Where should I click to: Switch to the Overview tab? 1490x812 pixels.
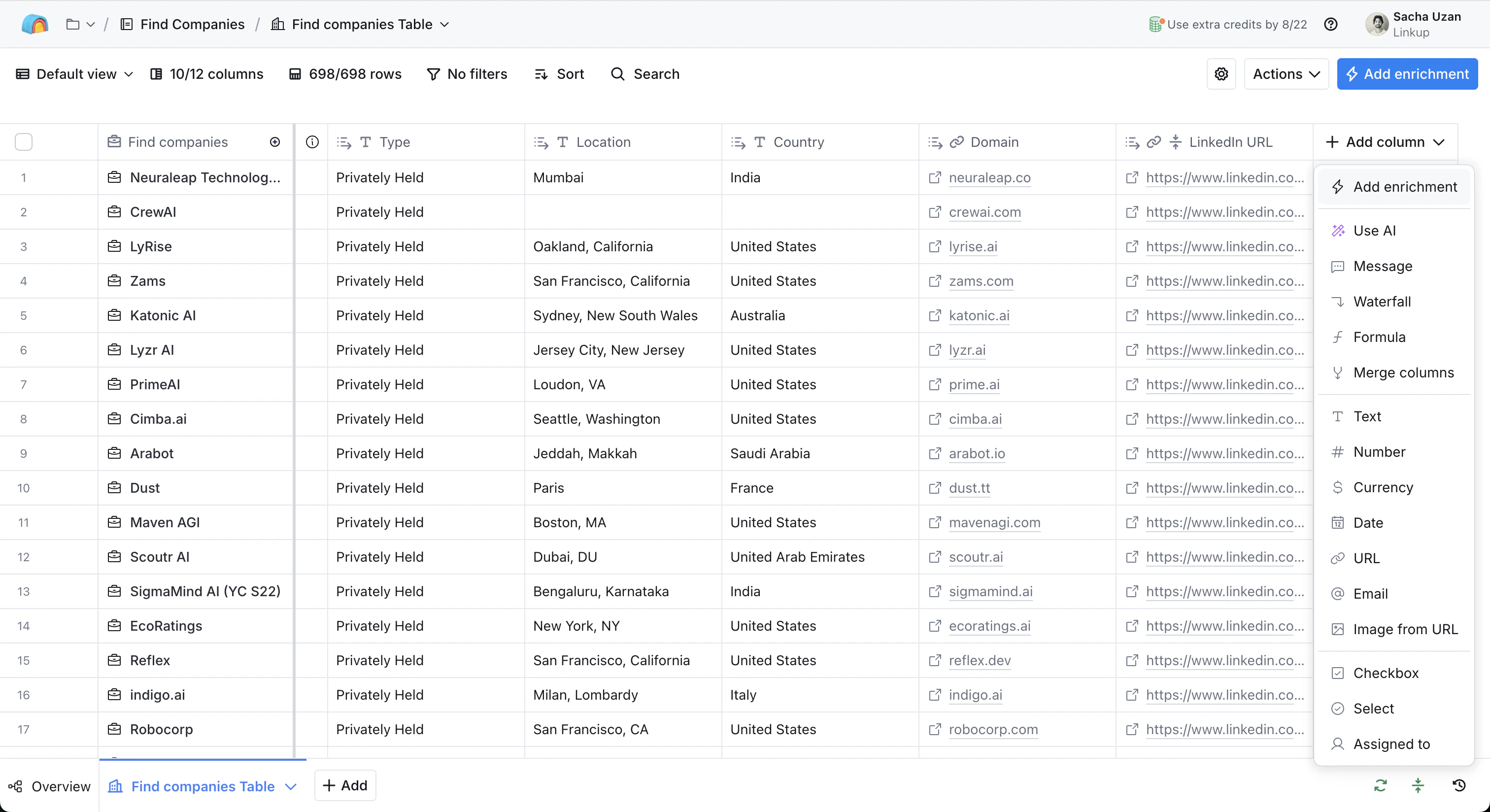point(50,786)
